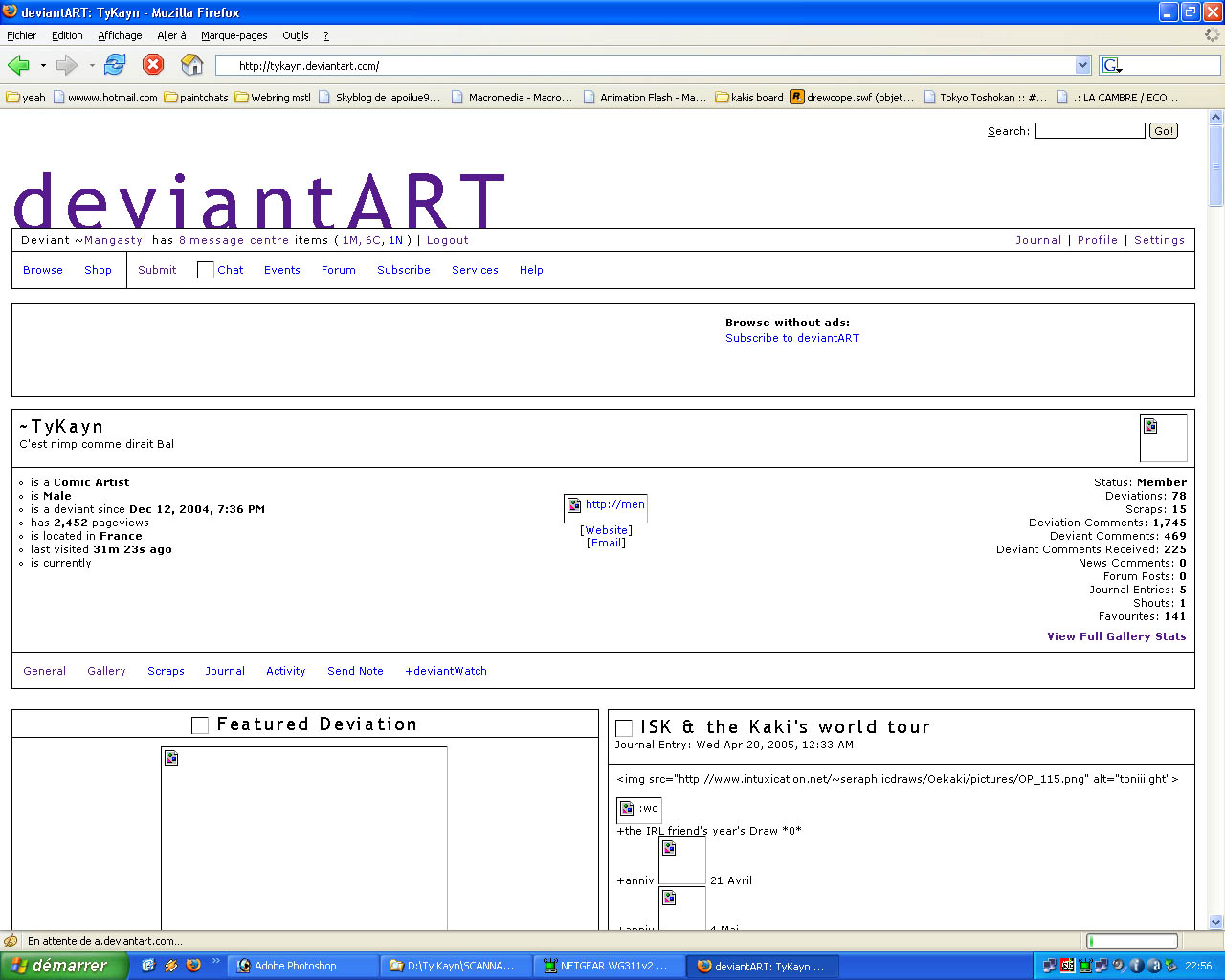
Task: Open the Settings link
Action: 1159,240
